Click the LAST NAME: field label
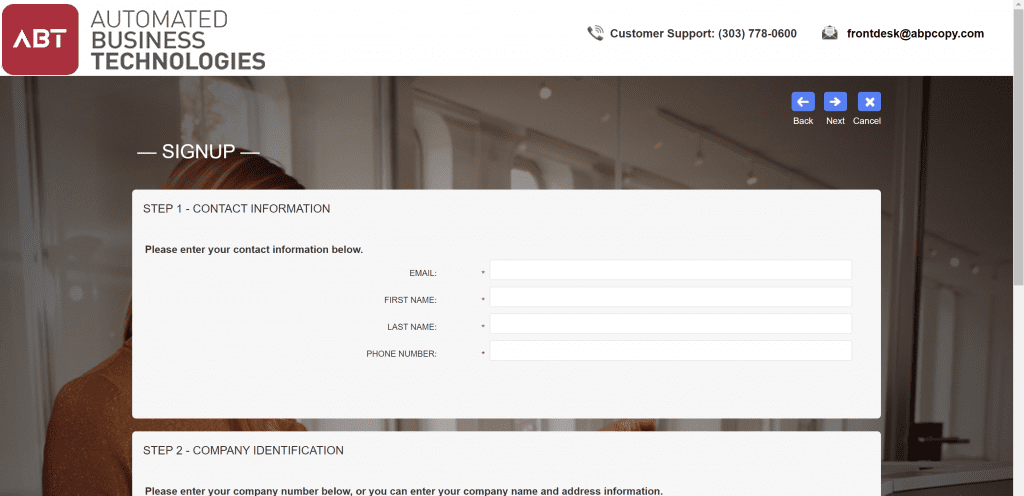The image size is (1024, 496). point(411,327)
